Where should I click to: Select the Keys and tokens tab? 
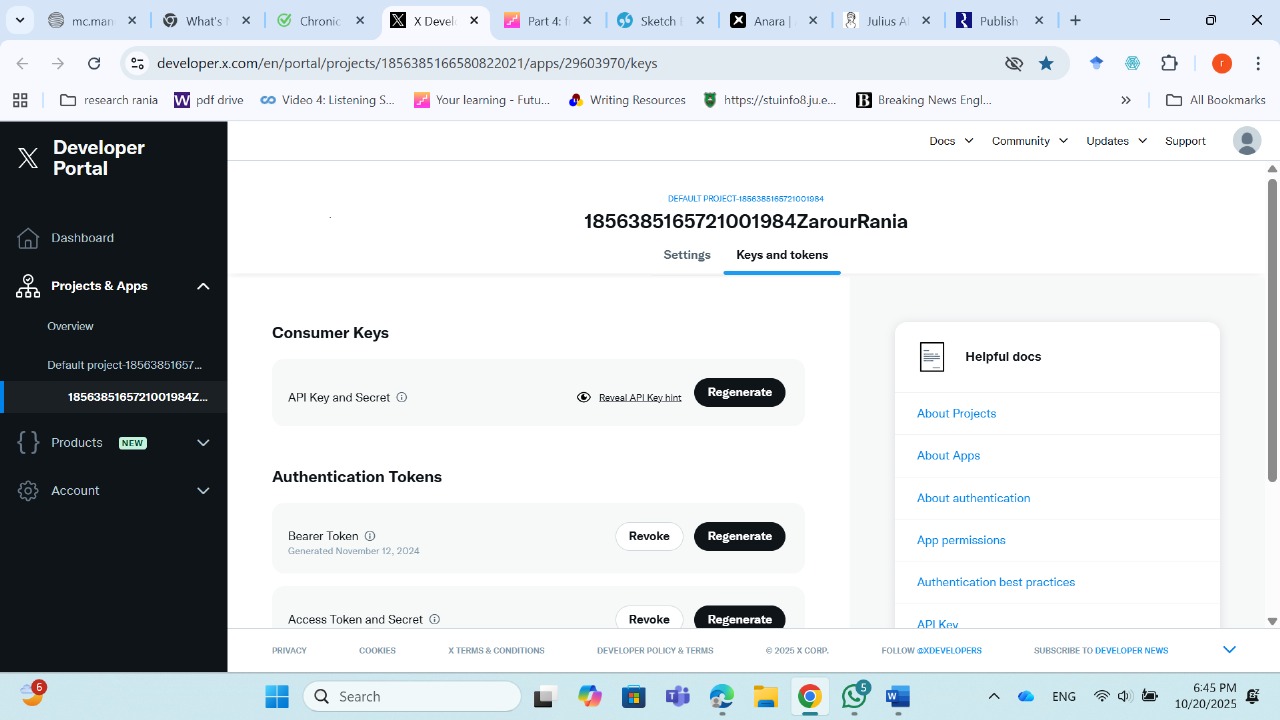(x=782, y=255)
